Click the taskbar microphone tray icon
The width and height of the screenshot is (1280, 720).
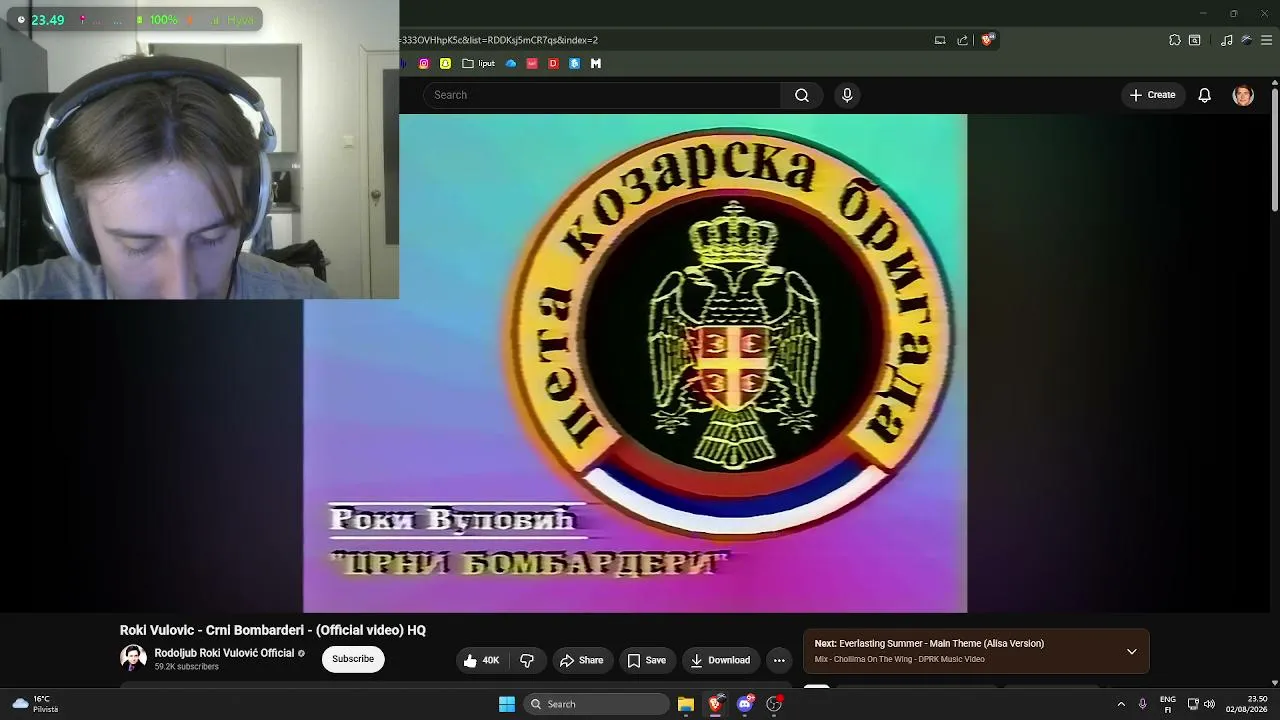coord(1143,704)
